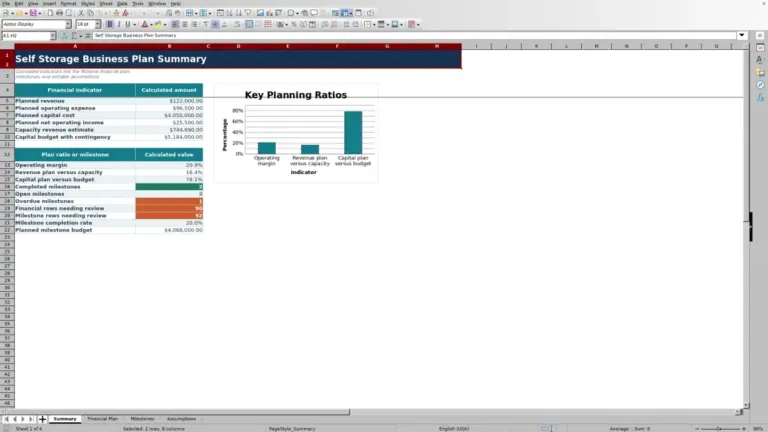This screenshot has height=432, width=768.
Task: Open the File menu
Action: 6,3
